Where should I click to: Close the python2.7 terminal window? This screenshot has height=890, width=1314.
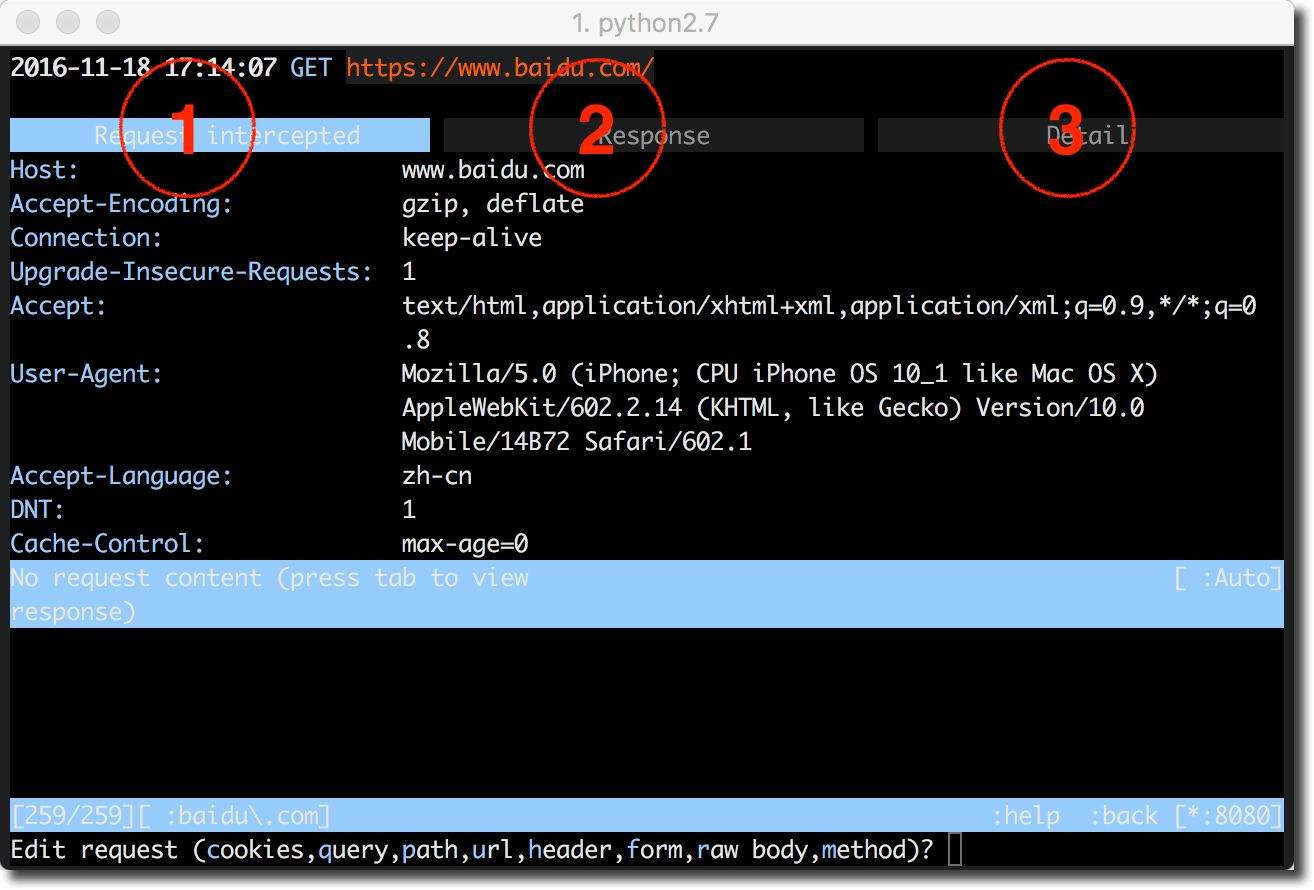click(30, 21)
